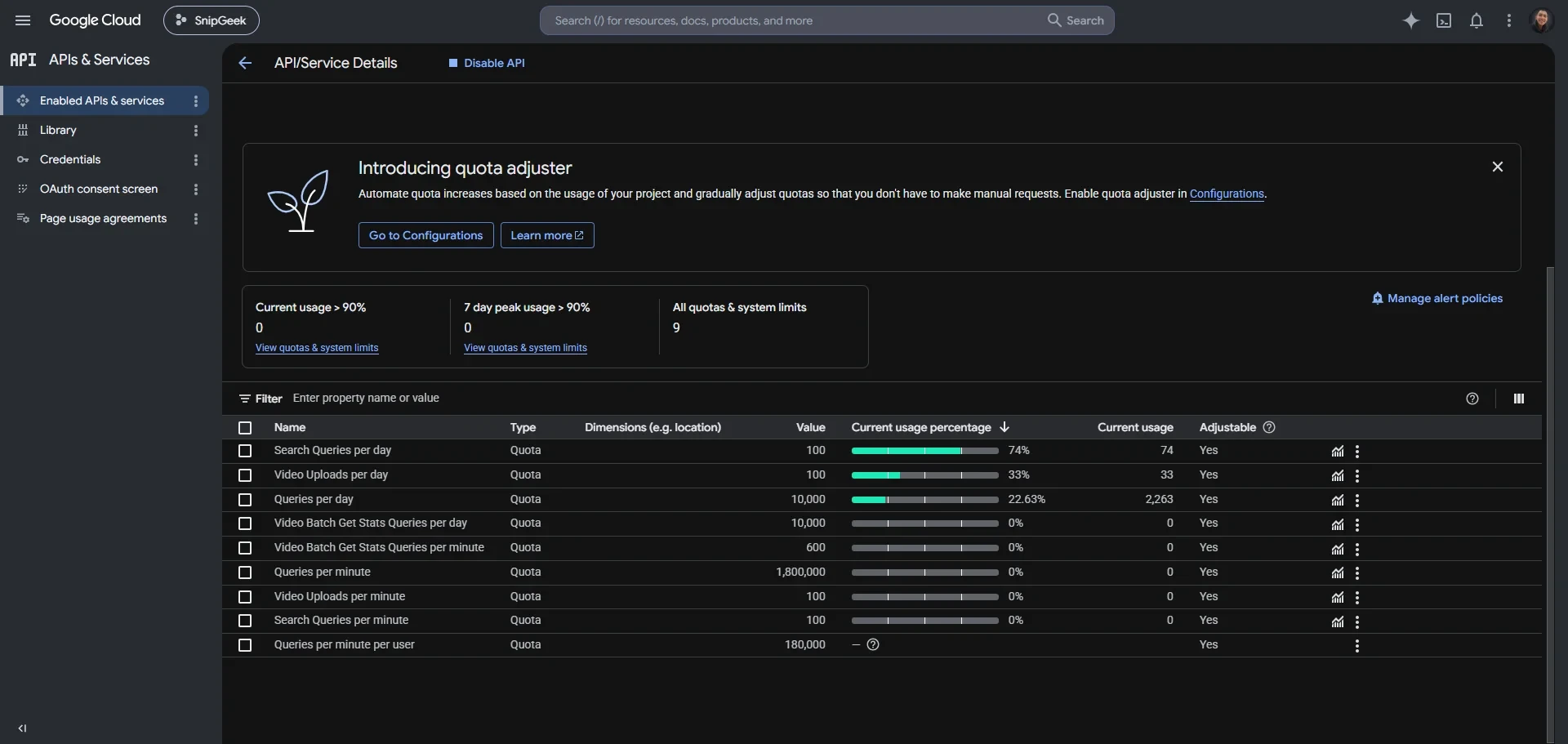Check the Video Uploads per minute row
The image size is (1568, 744).
tap(245, 597)
